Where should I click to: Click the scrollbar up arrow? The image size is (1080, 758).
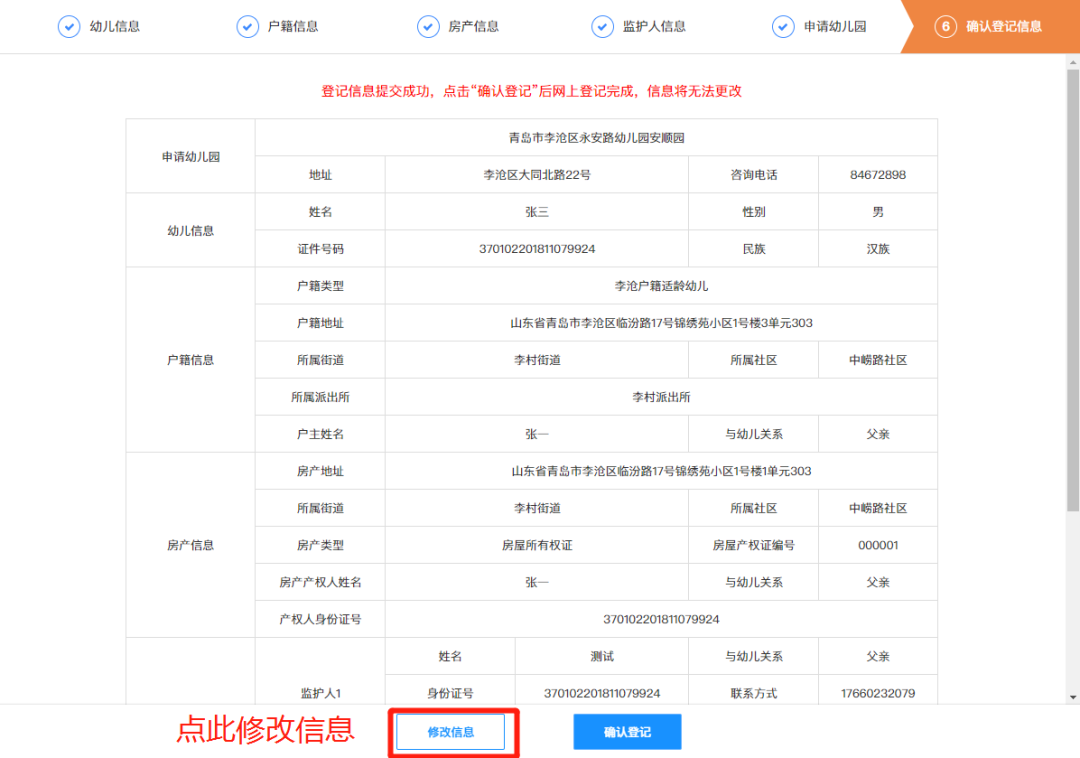1072,62
